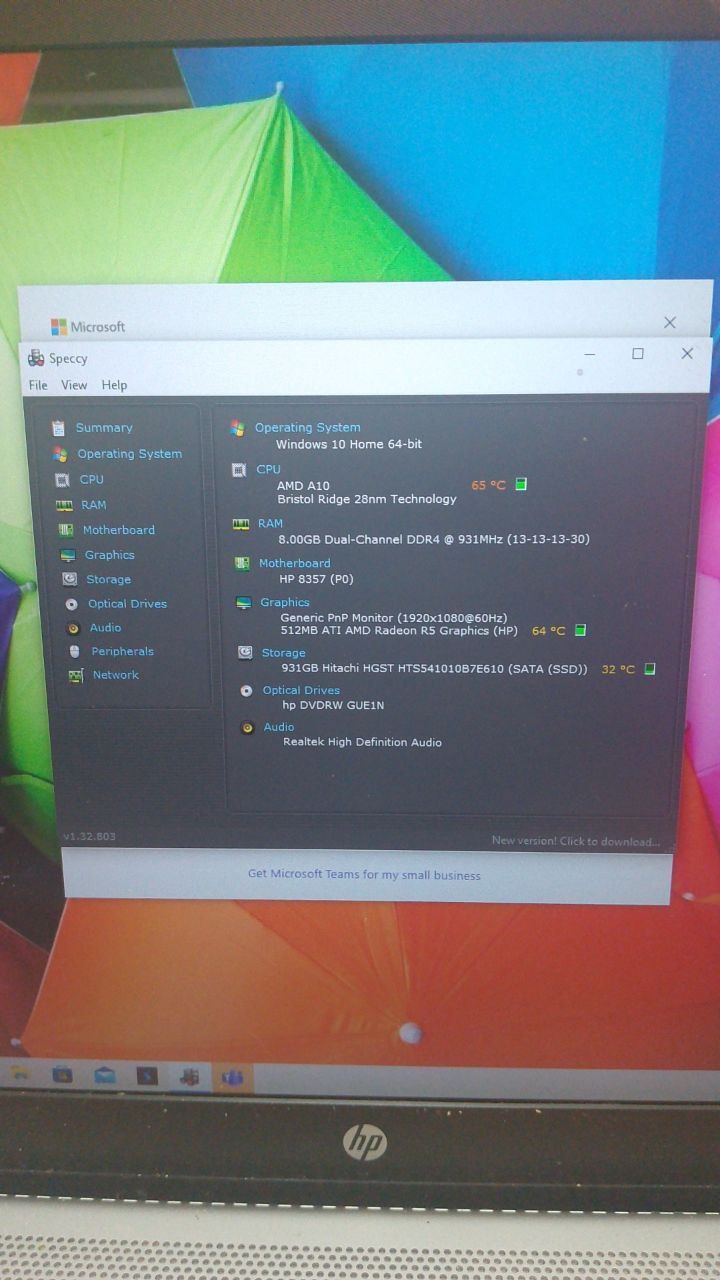
Task: Open Microsoft Teams from the taskbar
Action: pos(233,1077)
